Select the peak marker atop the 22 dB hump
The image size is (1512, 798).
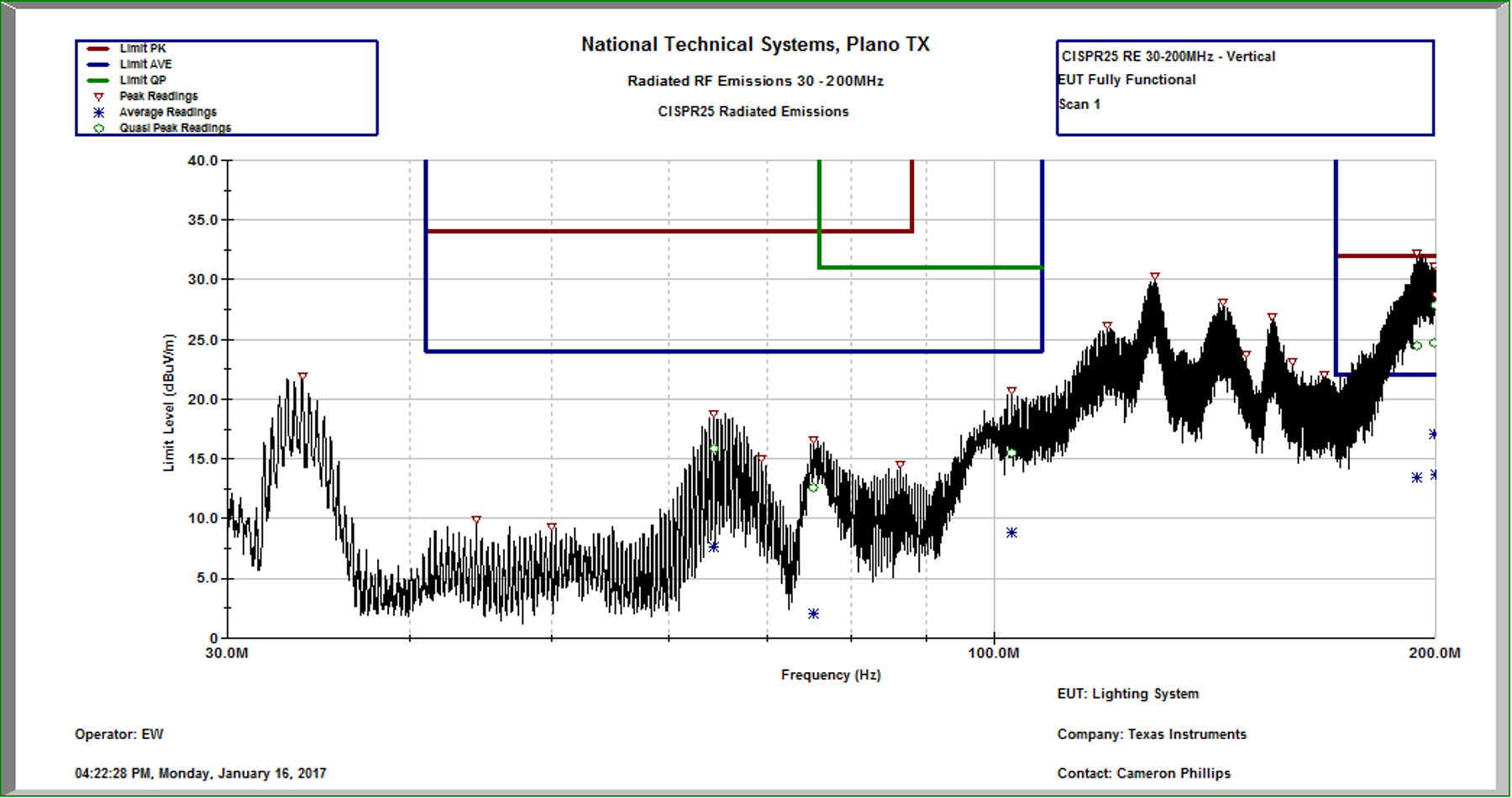click(302, 377)
